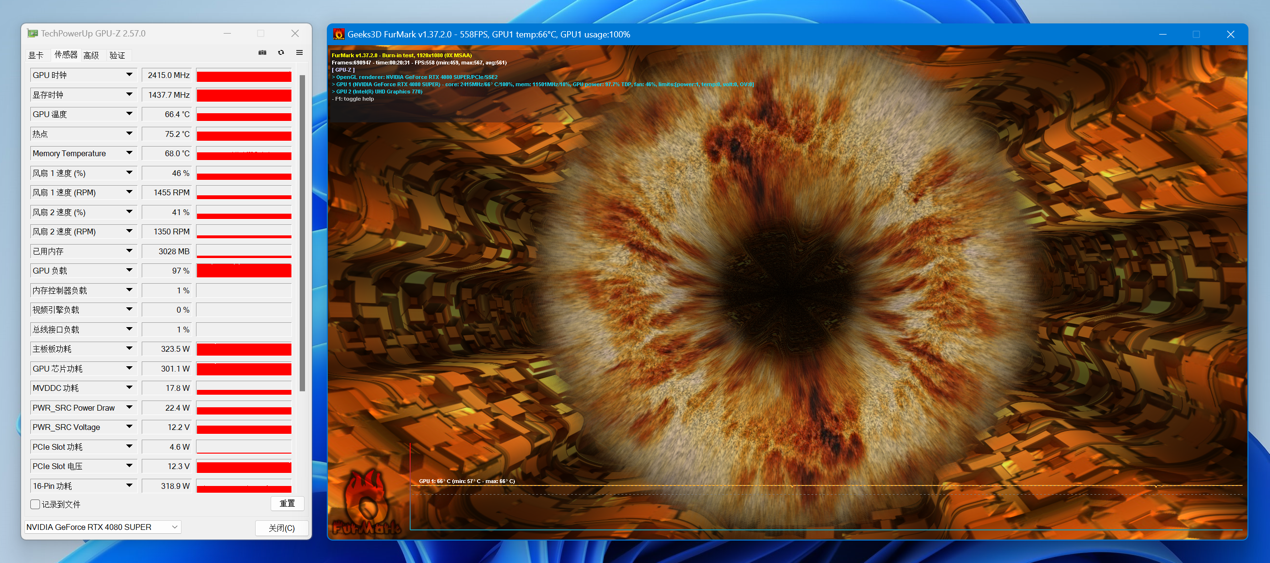Click the 关闭(C) button
Screen dimensions: 1270x563
coord(281,528)
